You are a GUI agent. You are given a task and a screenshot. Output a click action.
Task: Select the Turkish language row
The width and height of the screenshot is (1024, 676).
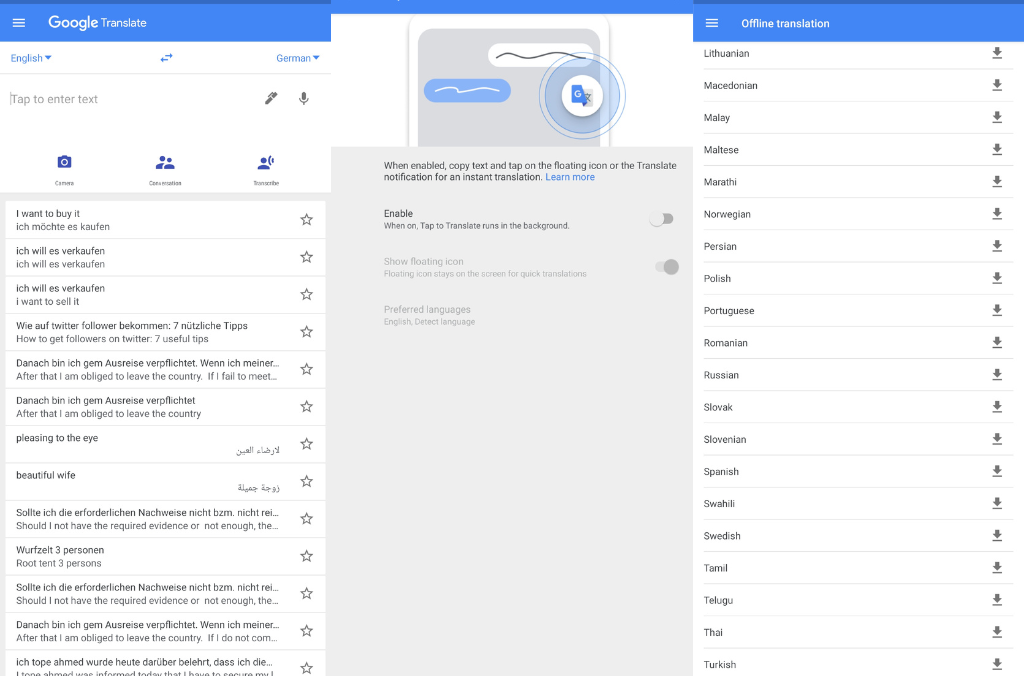pos(858,664)
